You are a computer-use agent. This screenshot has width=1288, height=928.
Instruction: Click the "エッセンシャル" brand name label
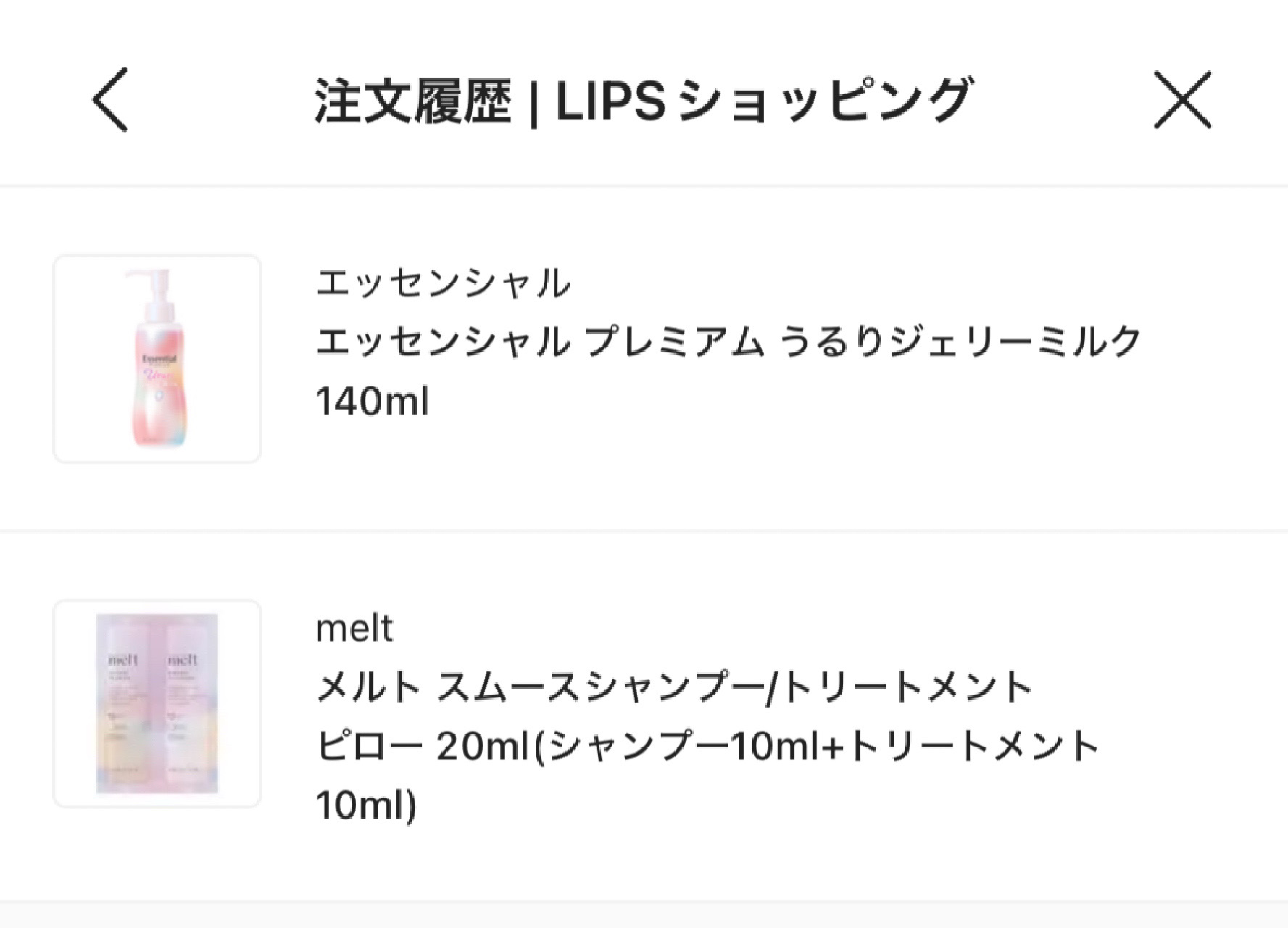pos(444,283)
